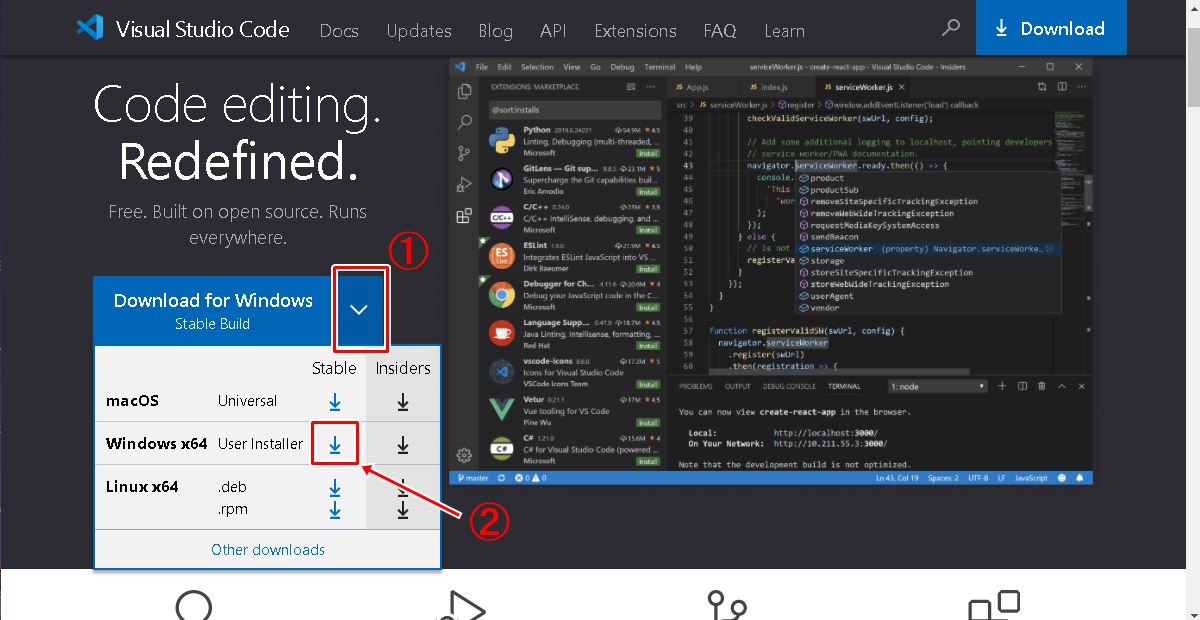1200x620 pixels.
Task: Click Run and Debug icon in the activity bar
Action: click(x=464, y=184)
